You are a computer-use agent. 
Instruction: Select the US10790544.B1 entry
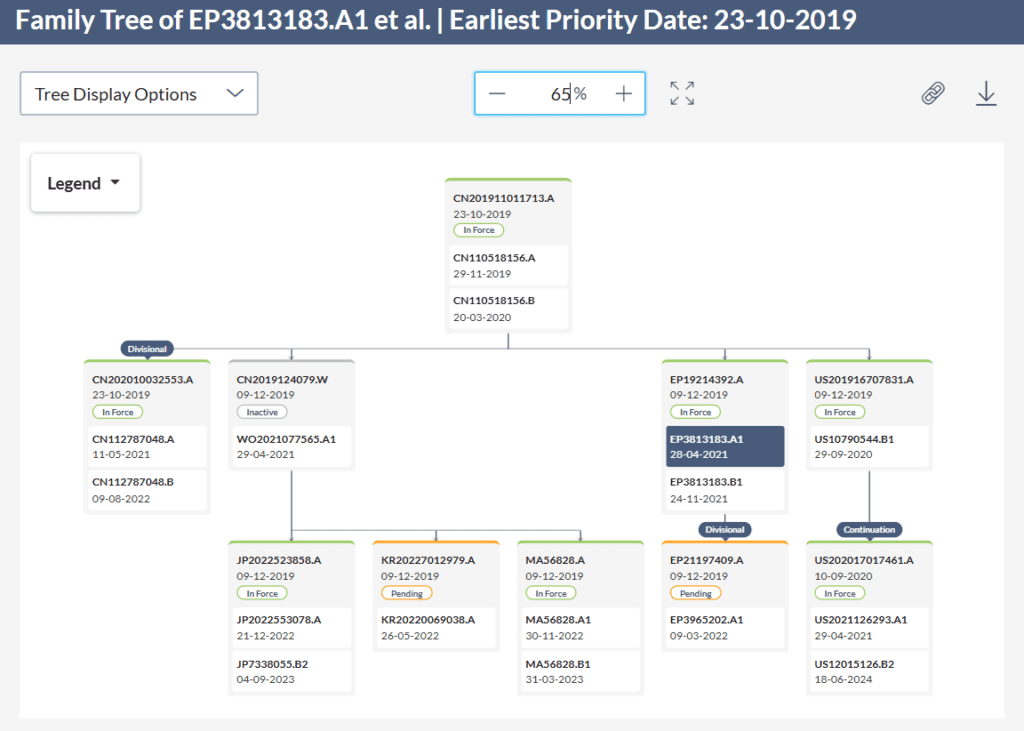[868, 446]
